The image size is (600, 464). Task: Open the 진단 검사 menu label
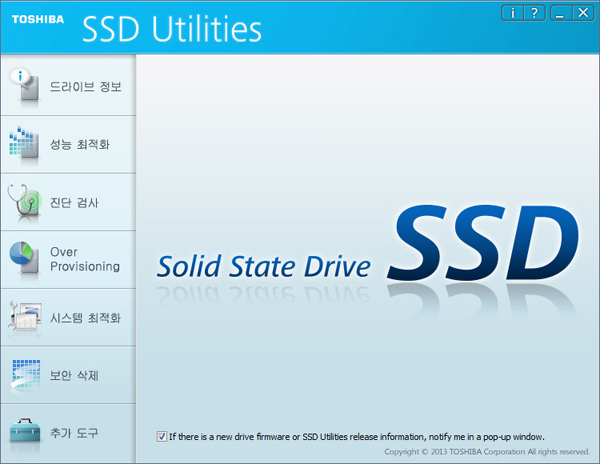(x=74, y=202)
